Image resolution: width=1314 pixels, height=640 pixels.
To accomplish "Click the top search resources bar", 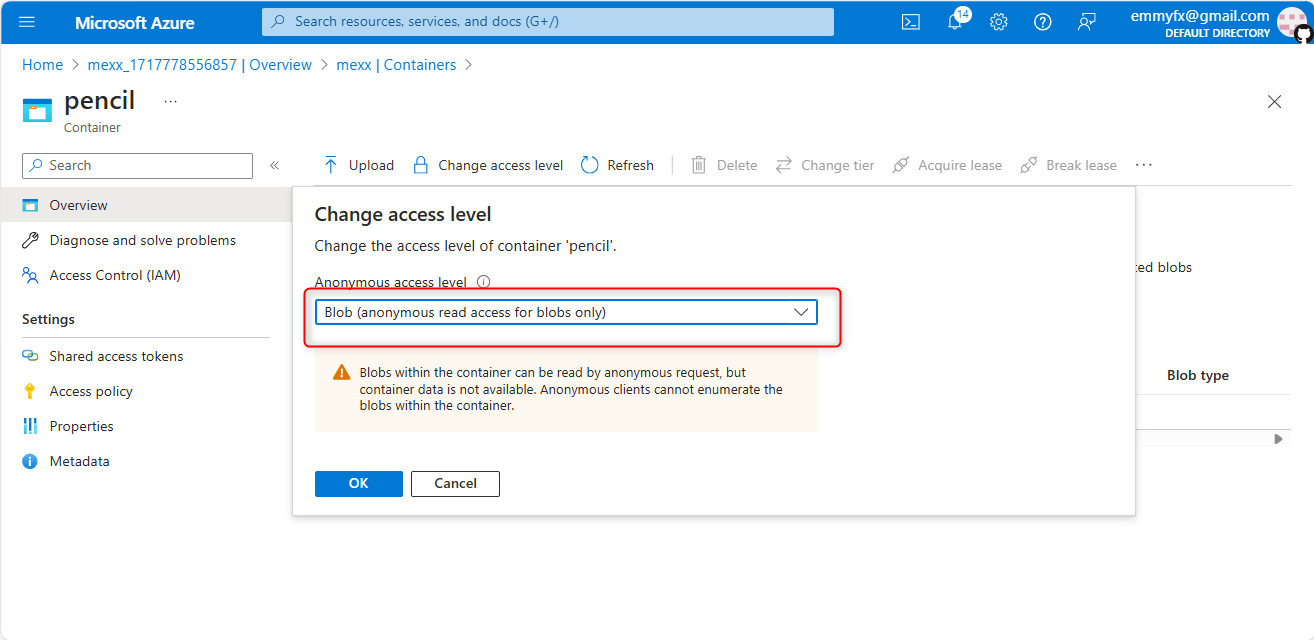I will tap(548, 22).
